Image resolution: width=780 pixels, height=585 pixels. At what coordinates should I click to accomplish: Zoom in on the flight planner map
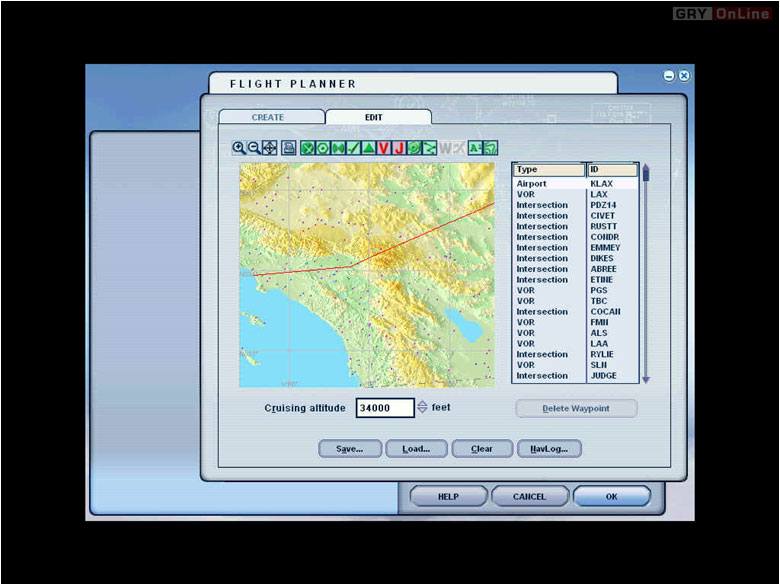click(239, 148)
